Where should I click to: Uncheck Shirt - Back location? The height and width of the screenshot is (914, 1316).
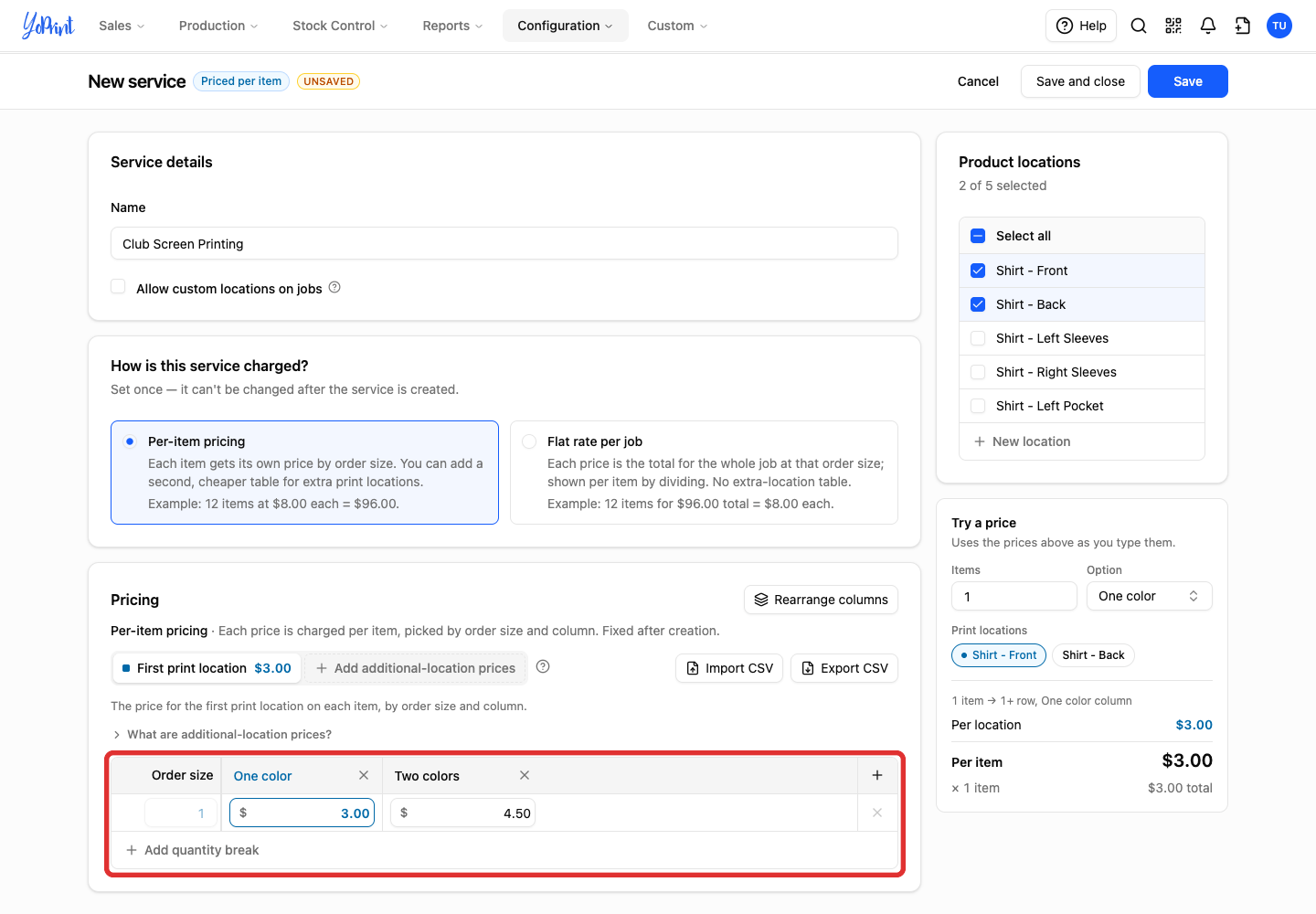click(x=978, y=304)
